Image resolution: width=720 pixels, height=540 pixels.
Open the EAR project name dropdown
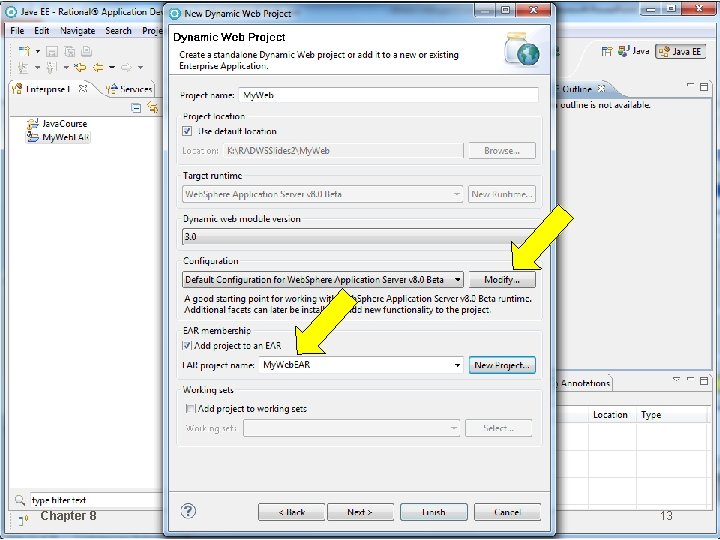457,366
